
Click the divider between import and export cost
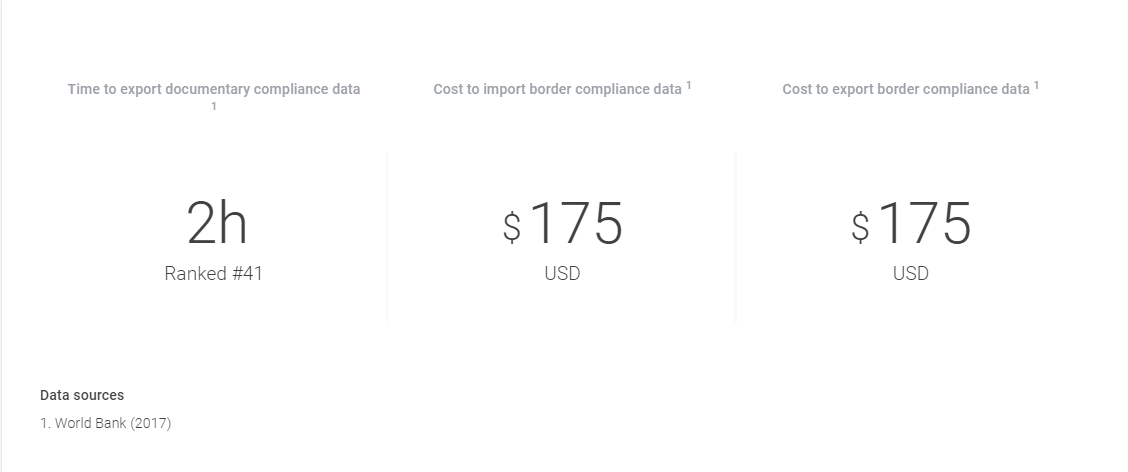coord(735,237)
